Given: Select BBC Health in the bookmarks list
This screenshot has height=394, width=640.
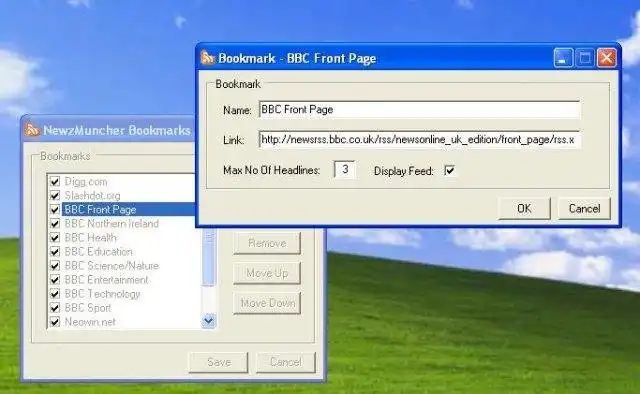Looking at the screenshot, I should [x=90, y=238].
